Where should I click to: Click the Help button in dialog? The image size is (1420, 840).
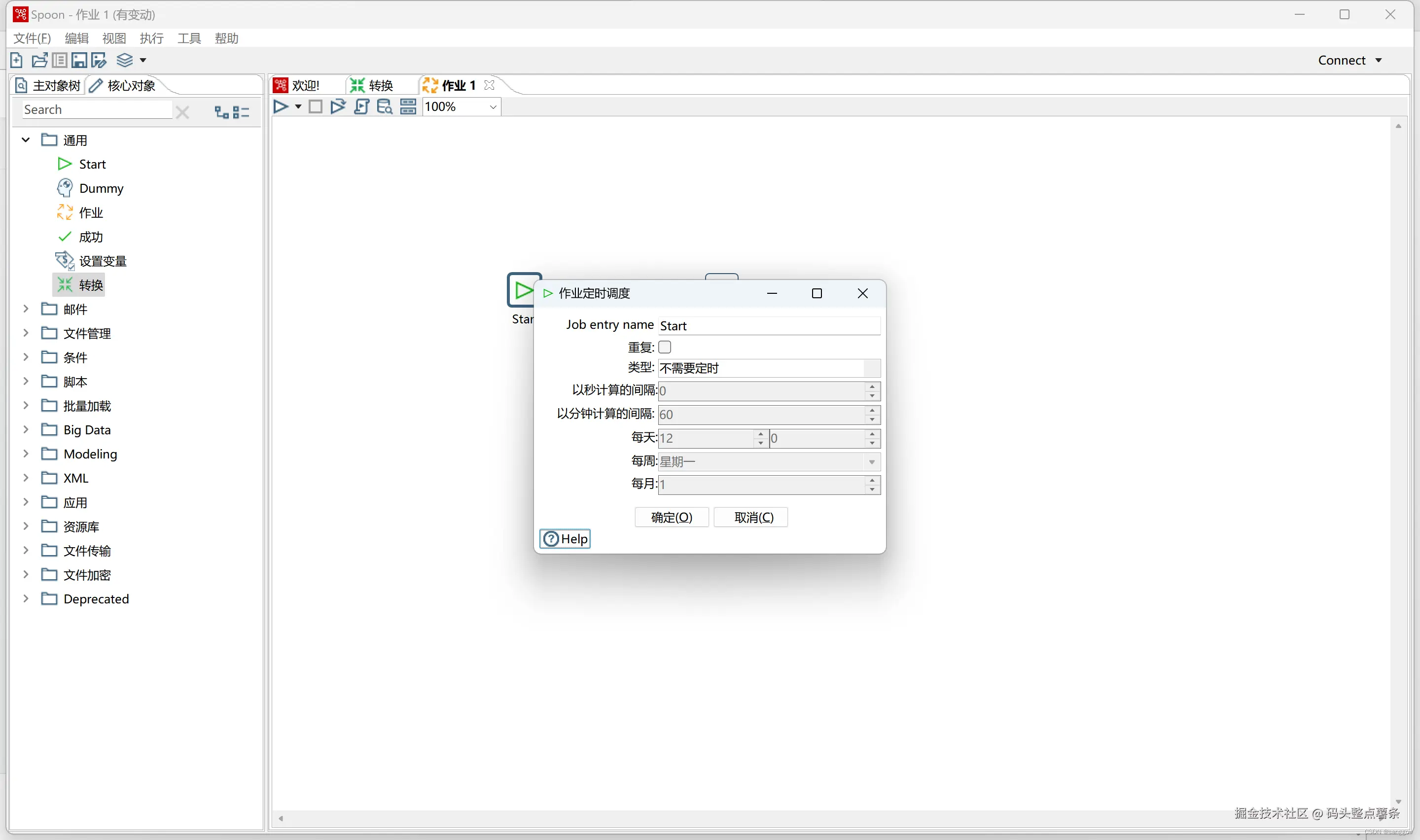click(x=566, y=538)
